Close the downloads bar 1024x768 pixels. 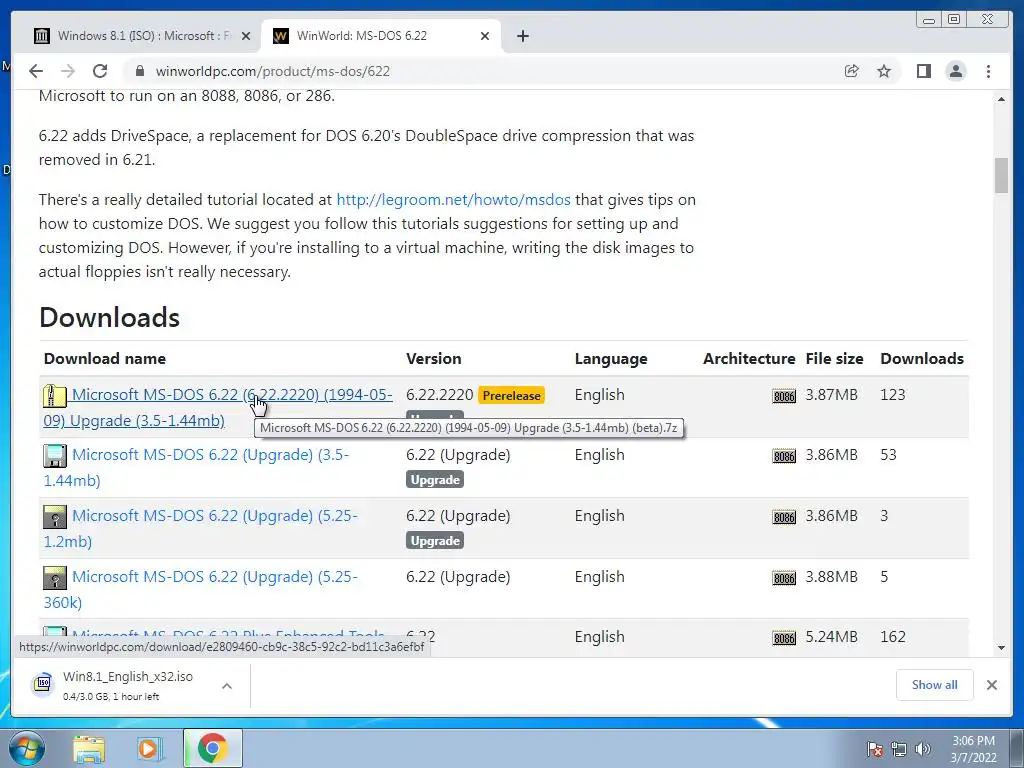point(992,685)
